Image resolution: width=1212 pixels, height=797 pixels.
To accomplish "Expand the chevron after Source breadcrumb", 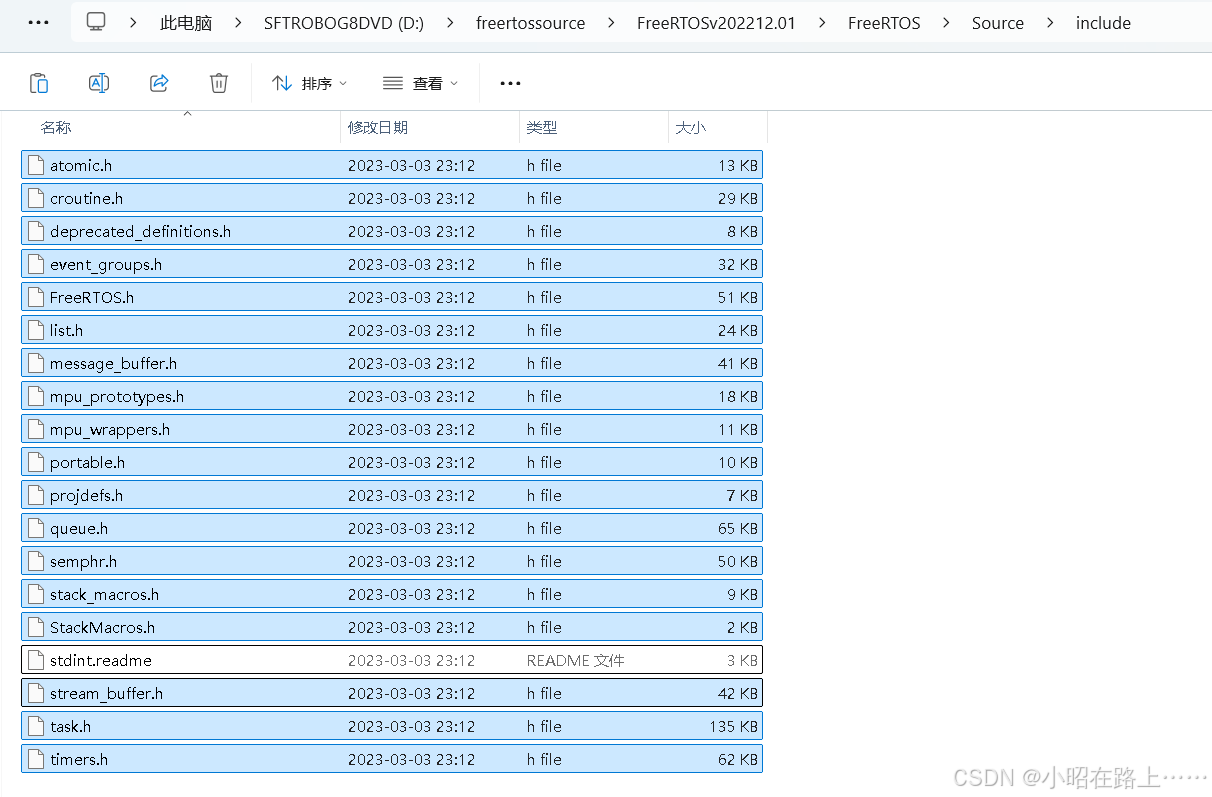I will [x=1050, y=22].
